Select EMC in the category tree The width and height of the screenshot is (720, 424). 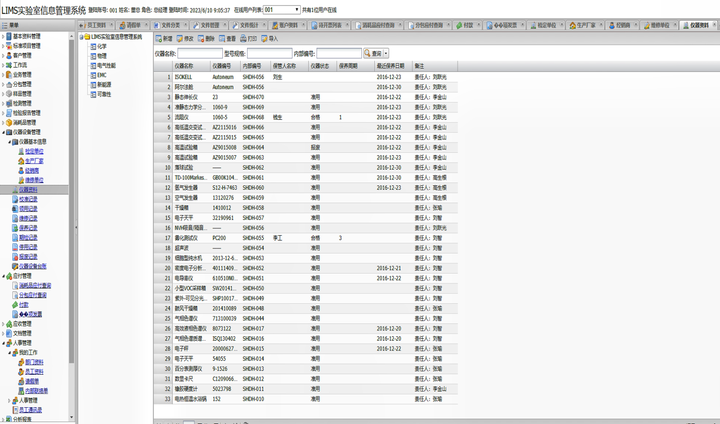(x=101, y=75)
